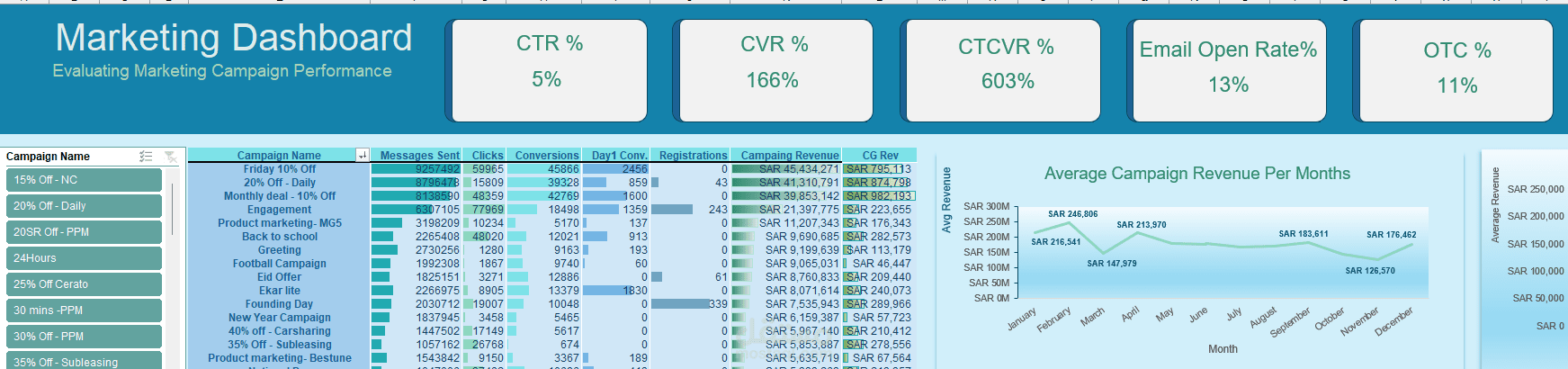Select slicer item 15% Off - NC
Image resolution: width=1568 pixels, height=369 pixels.
click(84, 180)
